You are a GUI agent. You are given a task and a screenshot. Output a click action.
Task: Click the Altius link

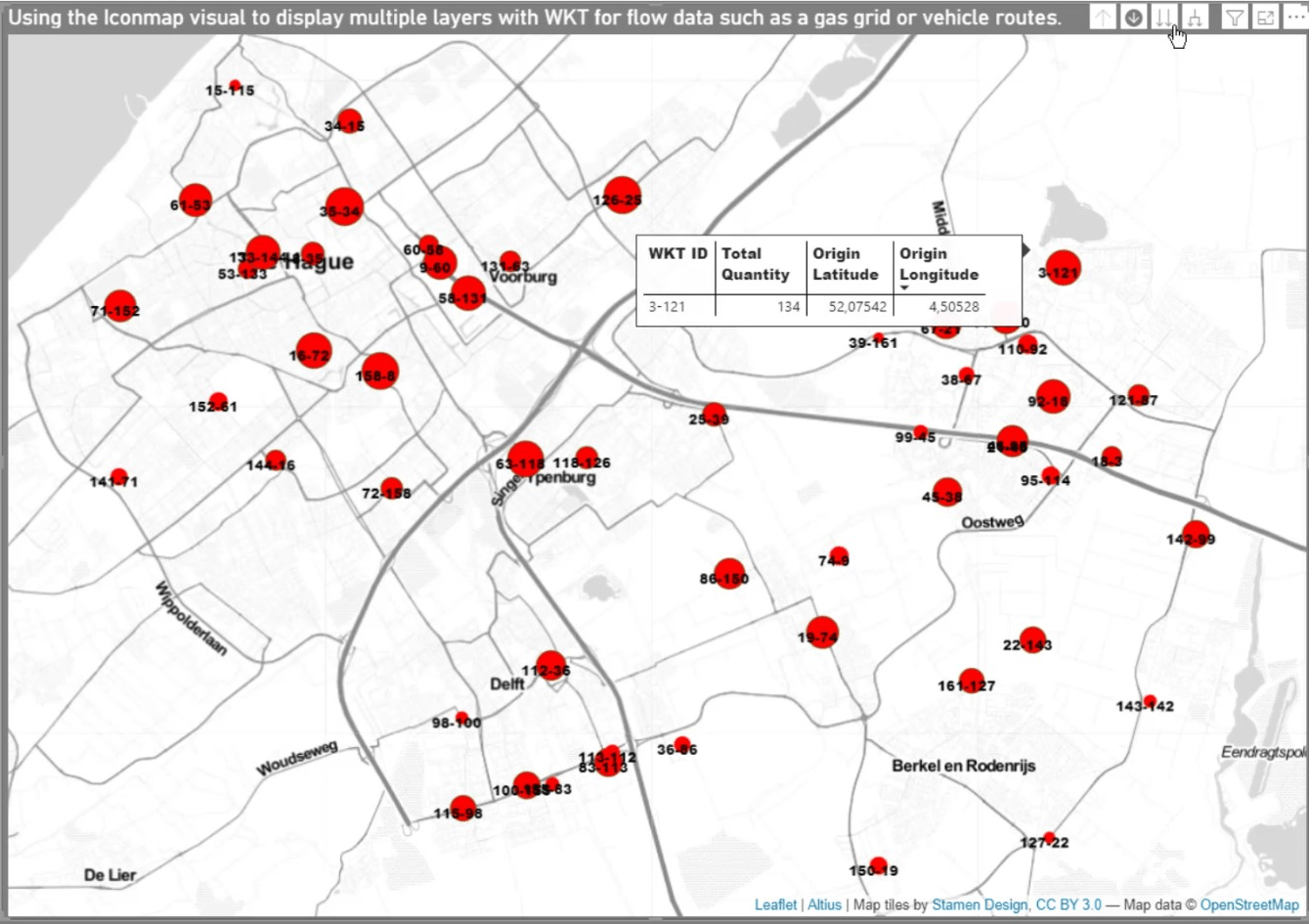click(x=824, y=904)
